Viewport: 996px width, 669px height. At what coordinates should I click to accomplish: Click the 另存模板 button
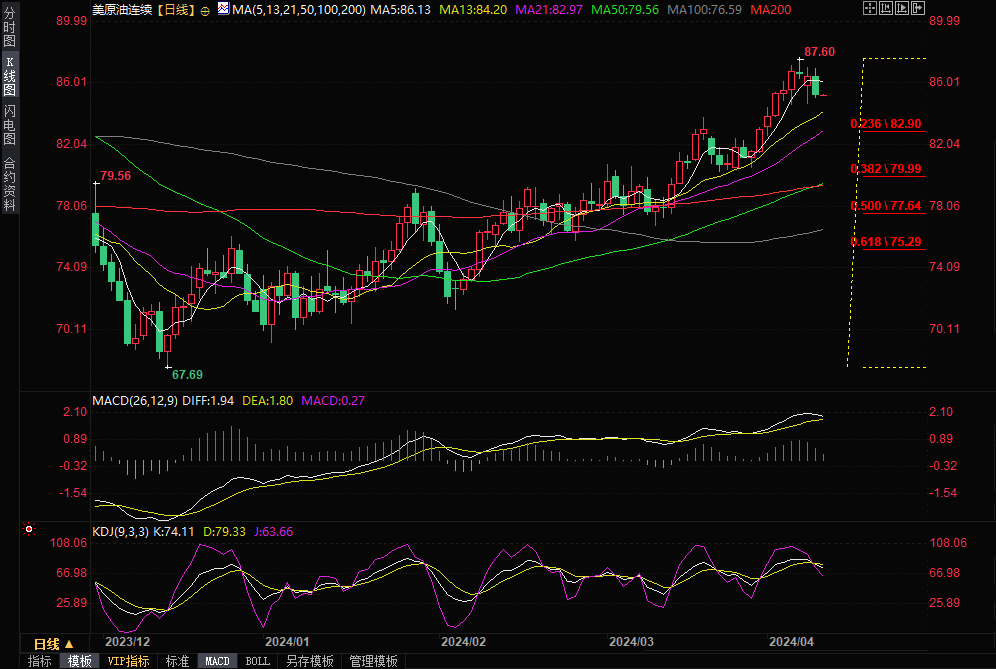pos(309,661)
